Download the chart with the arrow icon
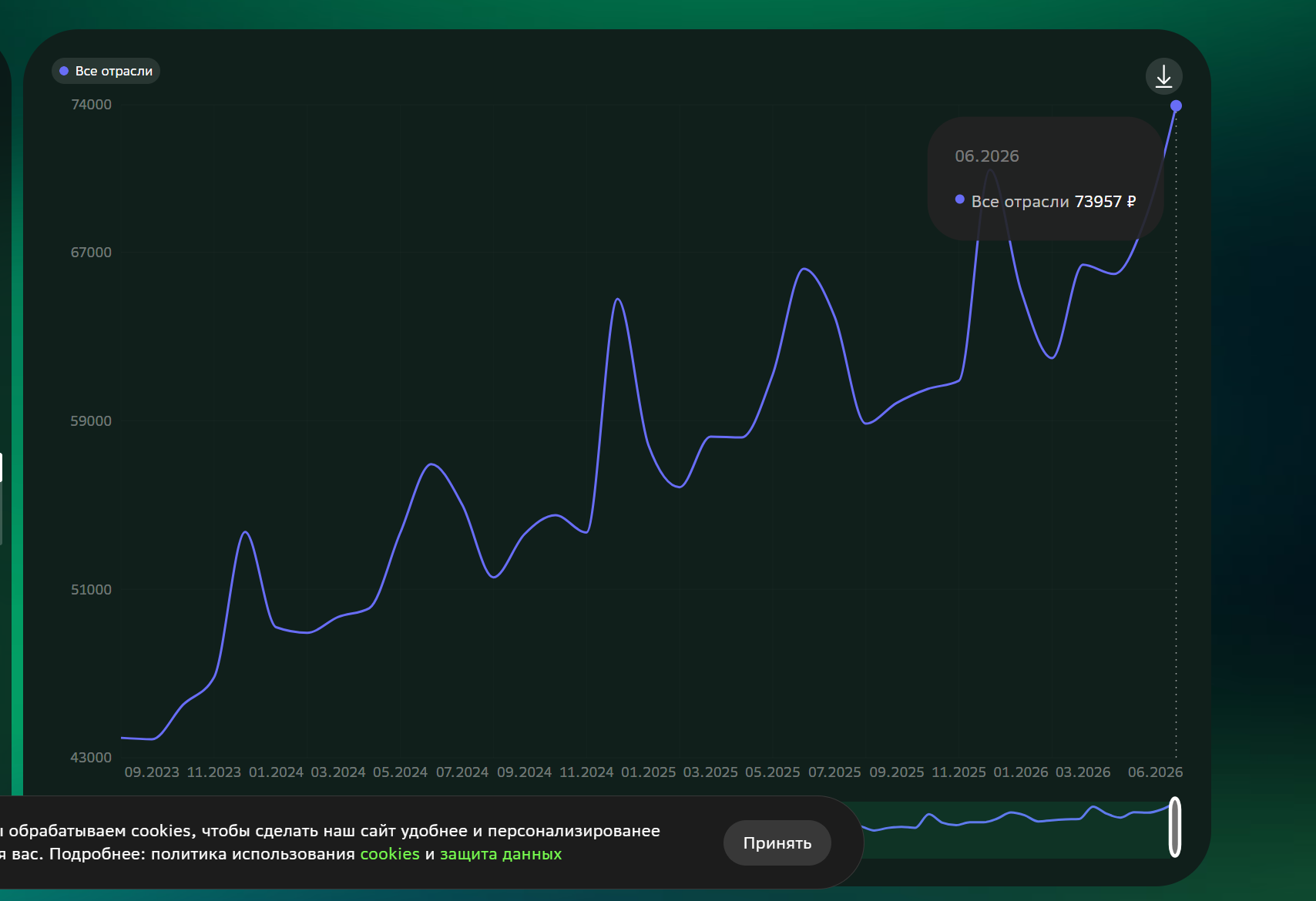The width and height of the screenshot is (1316, 901). 1163,76
